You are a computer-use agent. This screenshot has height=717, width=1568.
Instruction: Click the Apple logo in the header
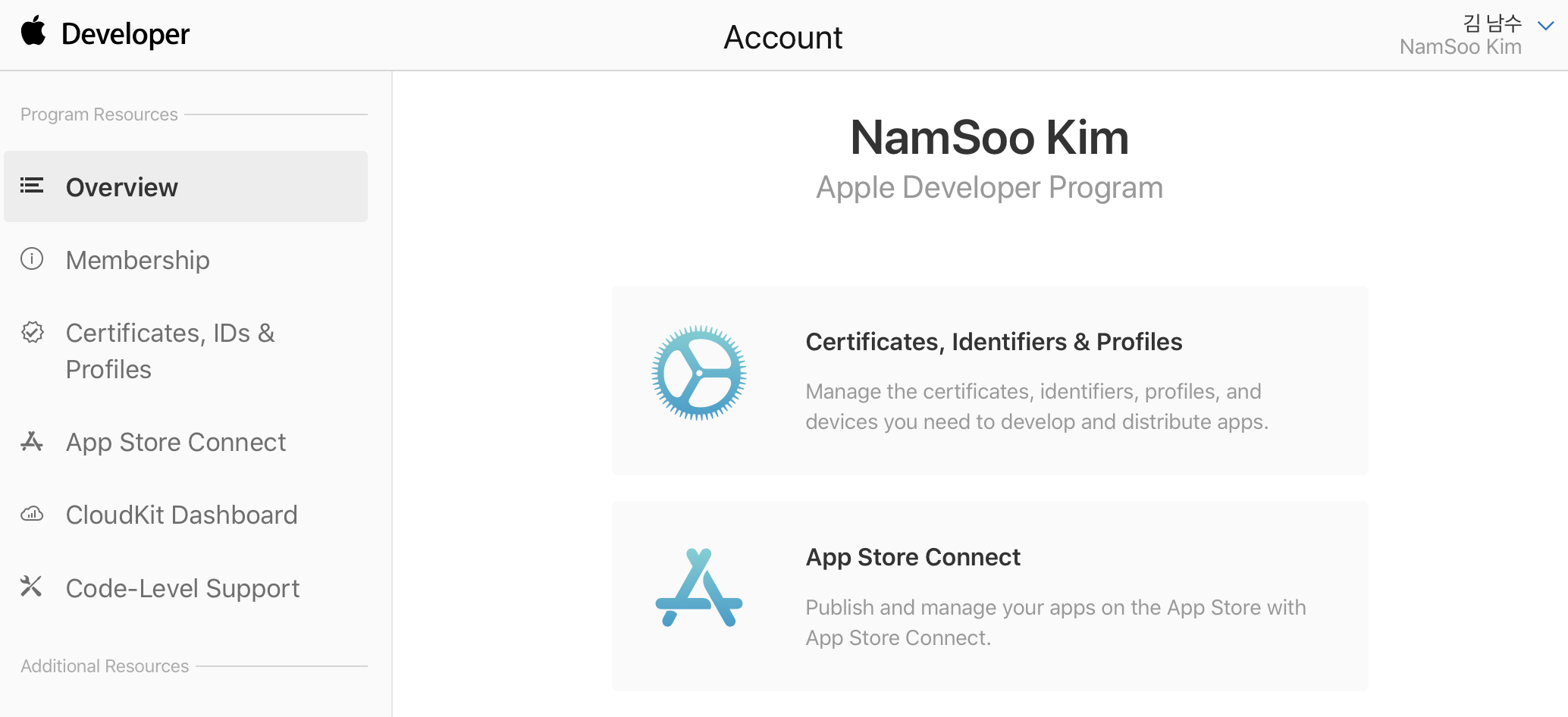[33, 32]
